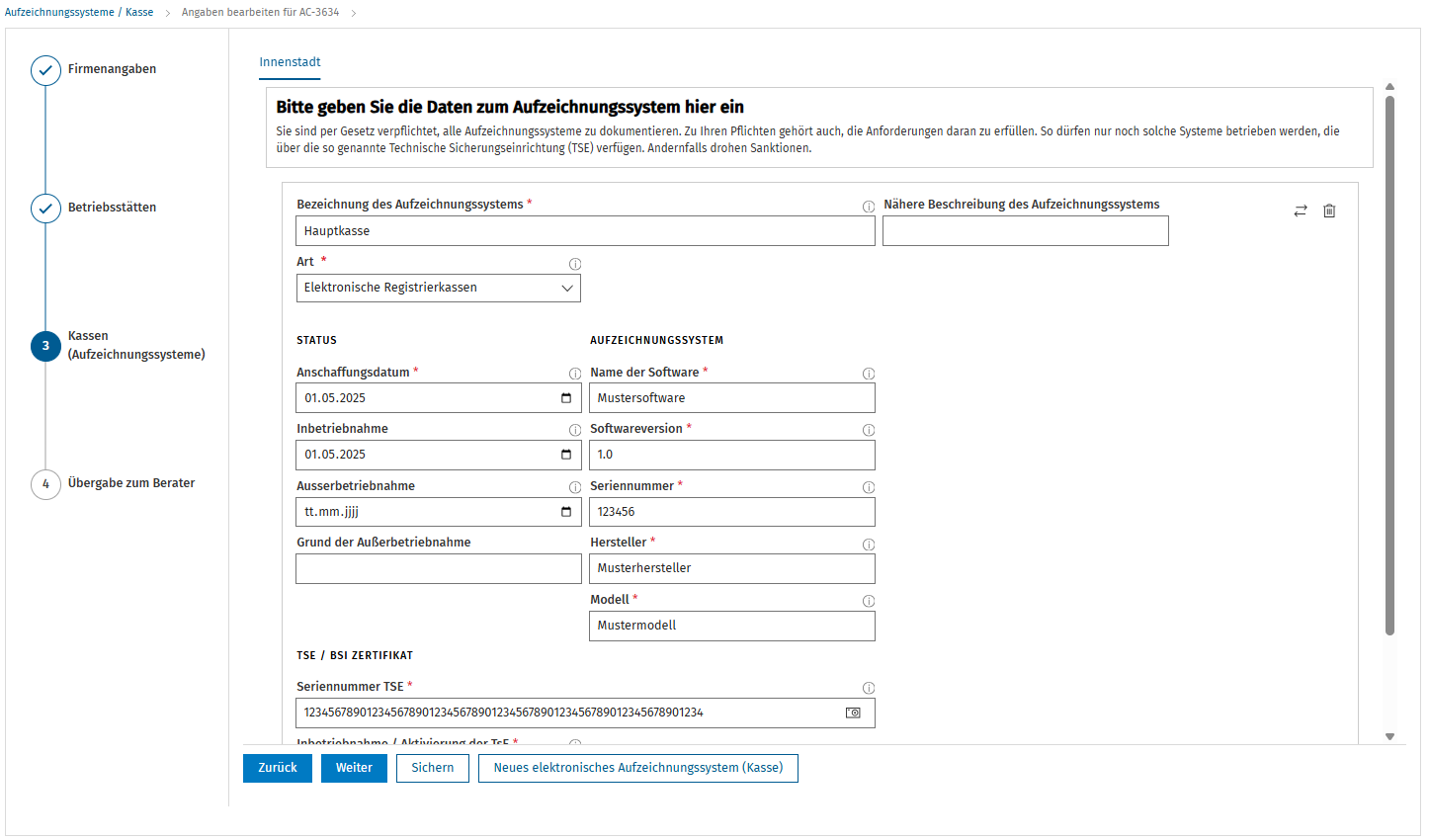1429x840 pixels.
Task: Click the Nähere Beschreibung des Aufzeichnungssystems field
Action: [1026, 231]
